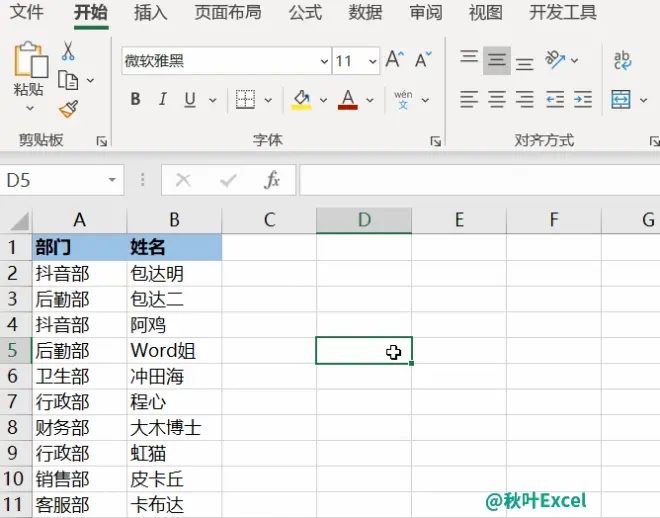660x518 pixels.
Task: Switch to the 数据 Data tab
Action: [x=365, y=12]
